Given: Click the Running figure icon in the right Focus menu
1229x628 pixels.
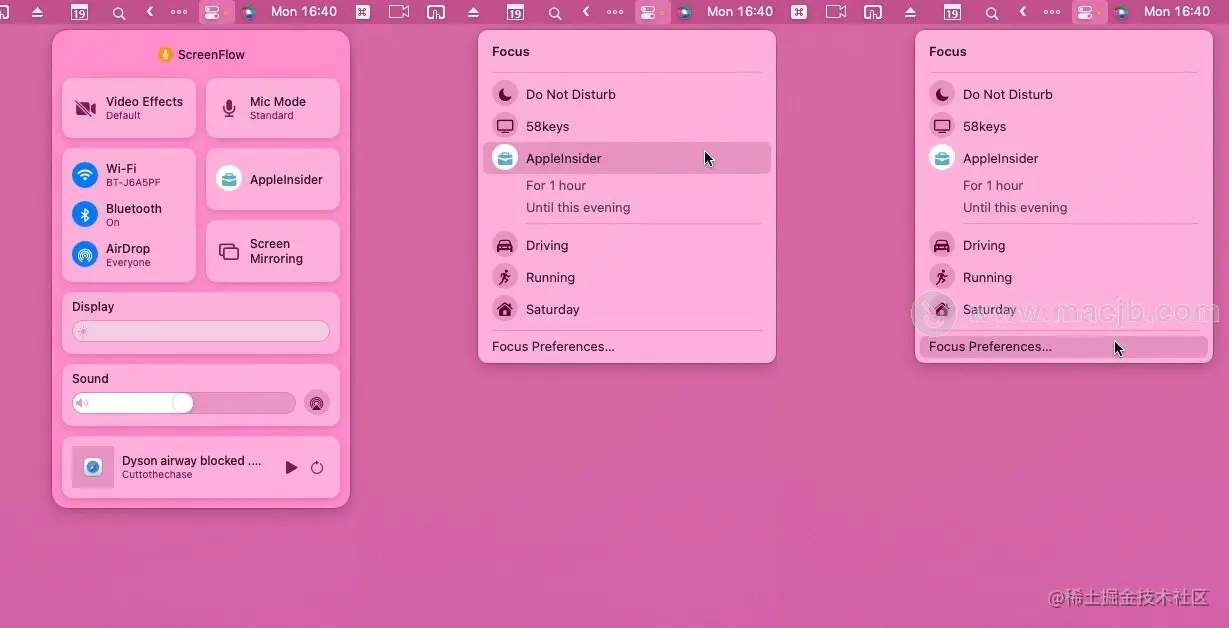Looking at the screenshot, I should pyautogui.click(x=942, y=277).
